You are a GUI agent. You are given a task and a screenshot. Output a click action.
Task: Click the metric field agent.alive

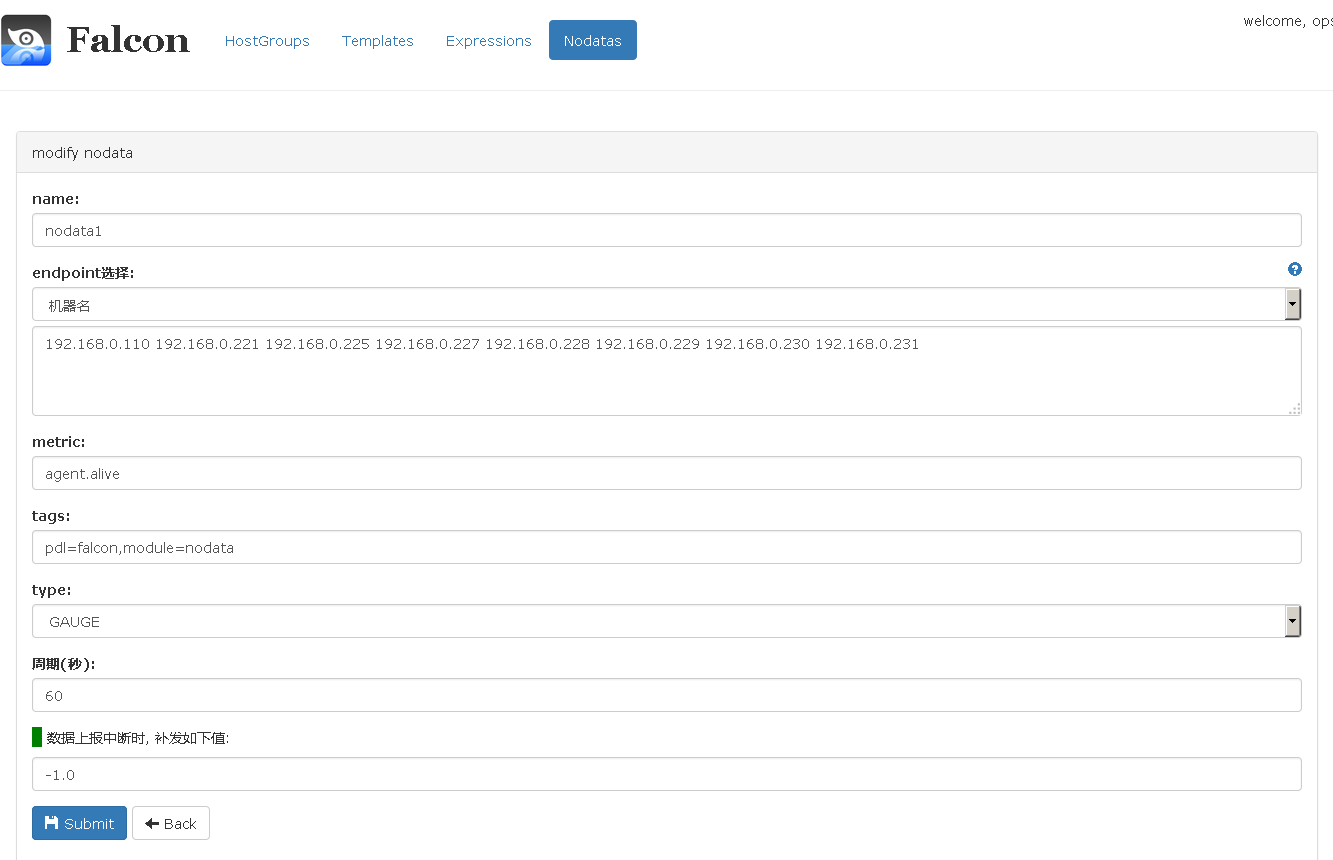tap(666, 473)
